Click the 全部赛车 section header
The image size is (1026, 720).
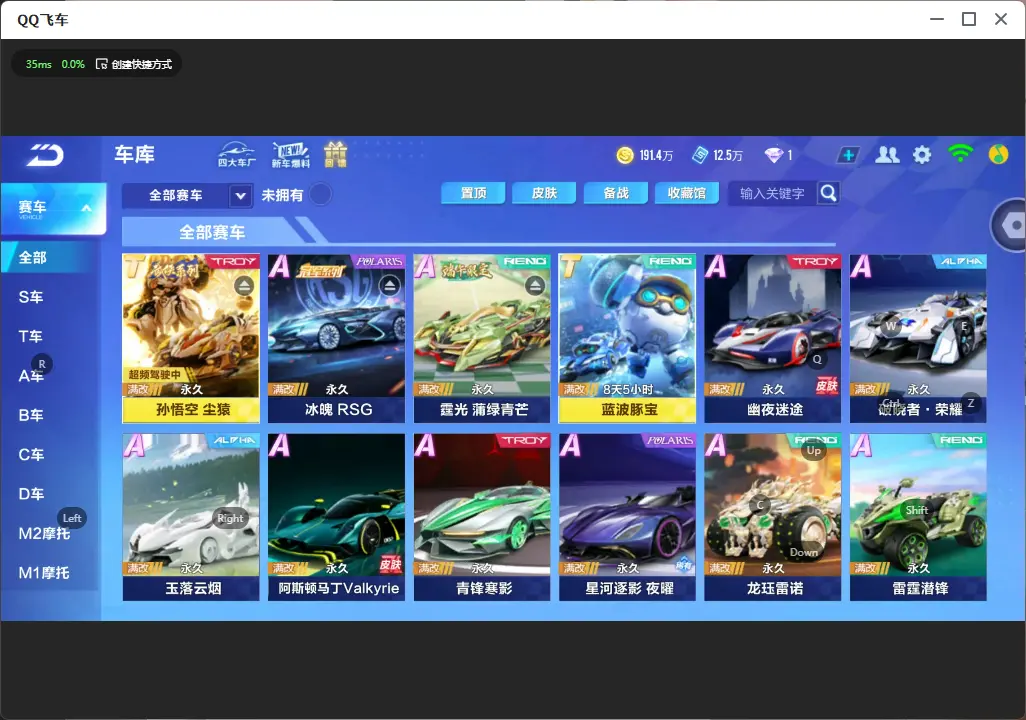212,232
